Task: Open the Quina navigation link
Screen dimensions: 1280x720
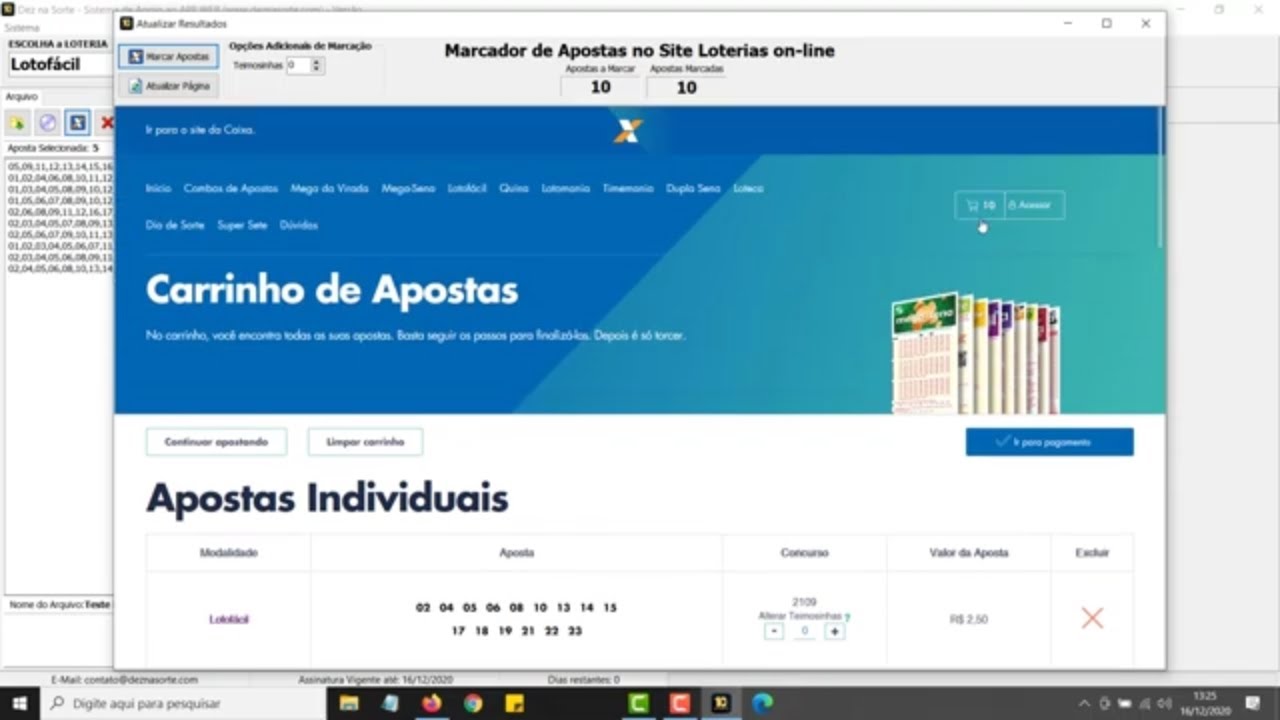Action: [x=514, y=188]
